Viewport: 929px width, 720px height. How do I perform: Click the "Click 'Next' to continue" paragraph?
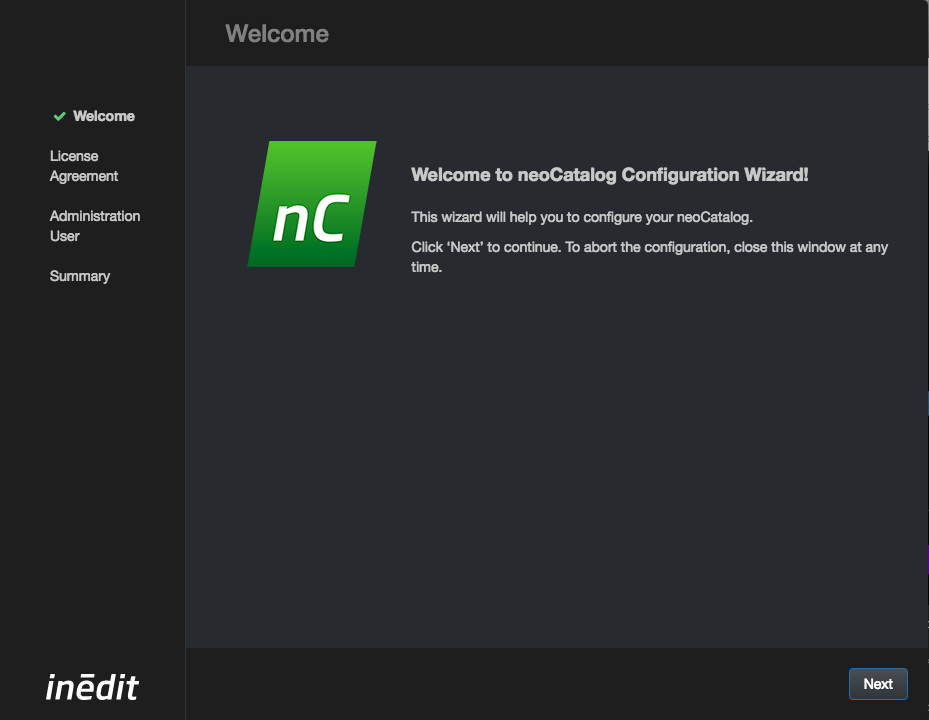point(649,257)
